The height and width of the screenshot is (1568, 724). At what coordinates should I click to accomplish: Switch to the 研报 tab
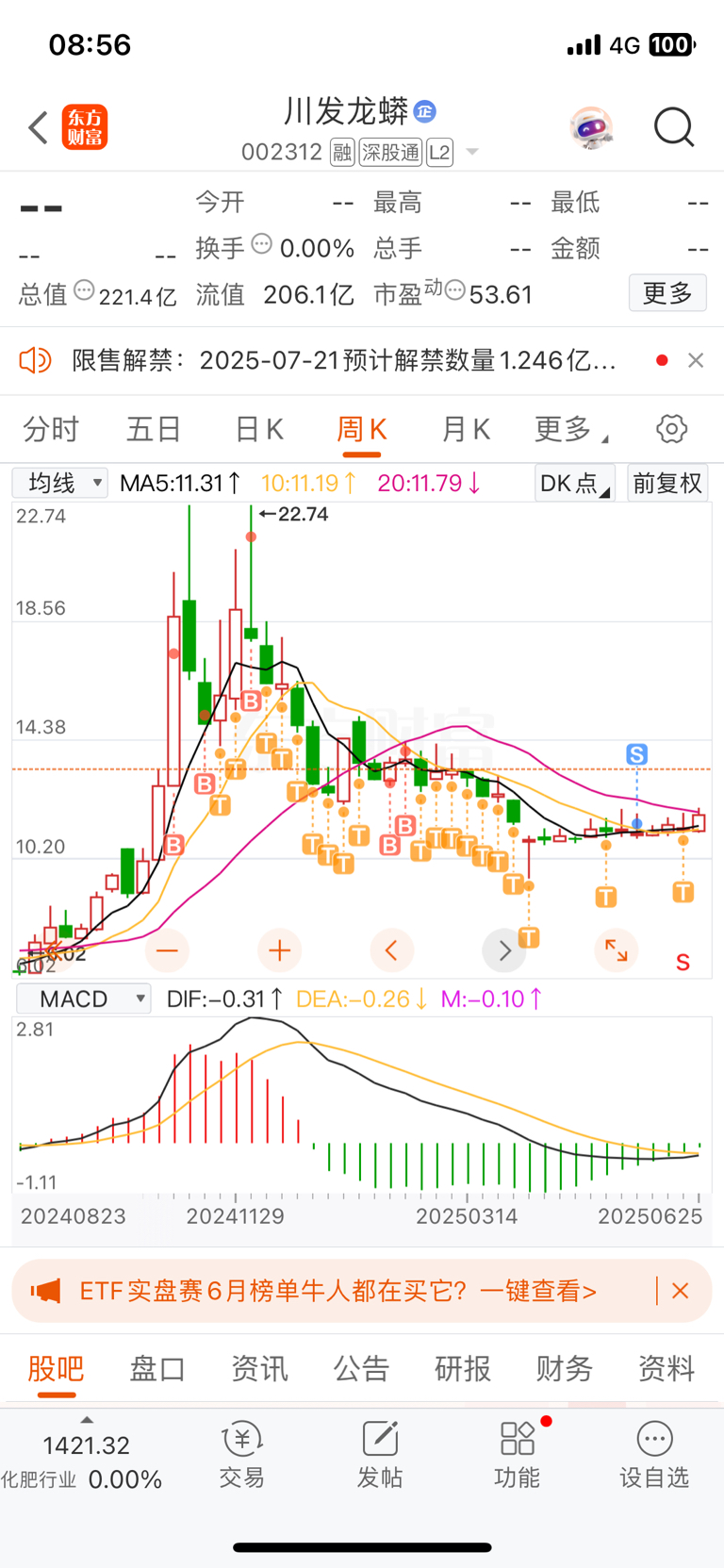pyautogui.click(x=463, y=1368)
